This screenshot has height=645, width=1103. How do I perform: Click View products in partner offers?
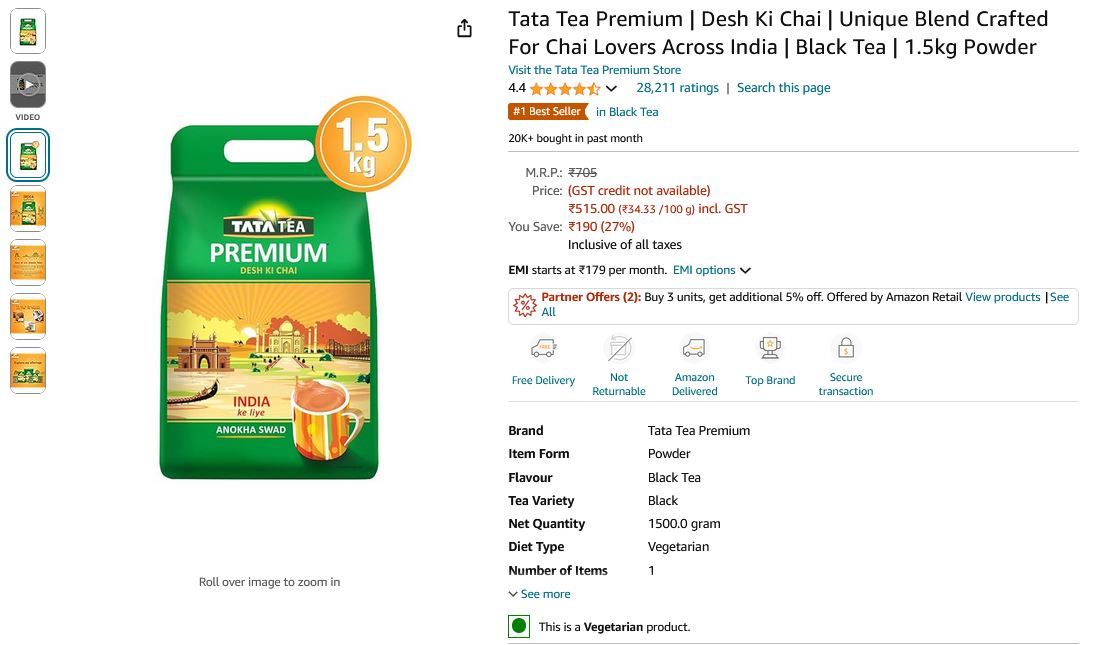point(1002,297)
